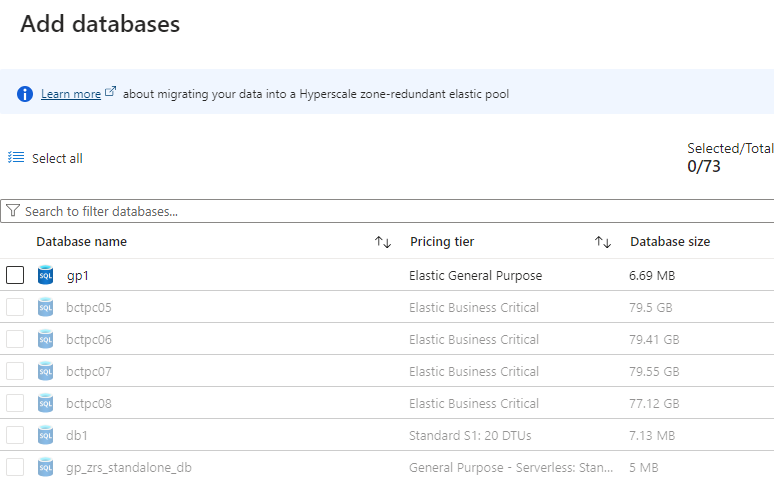
Task: Click the SQL icon beside bctpc07
Action: [45, 371]
